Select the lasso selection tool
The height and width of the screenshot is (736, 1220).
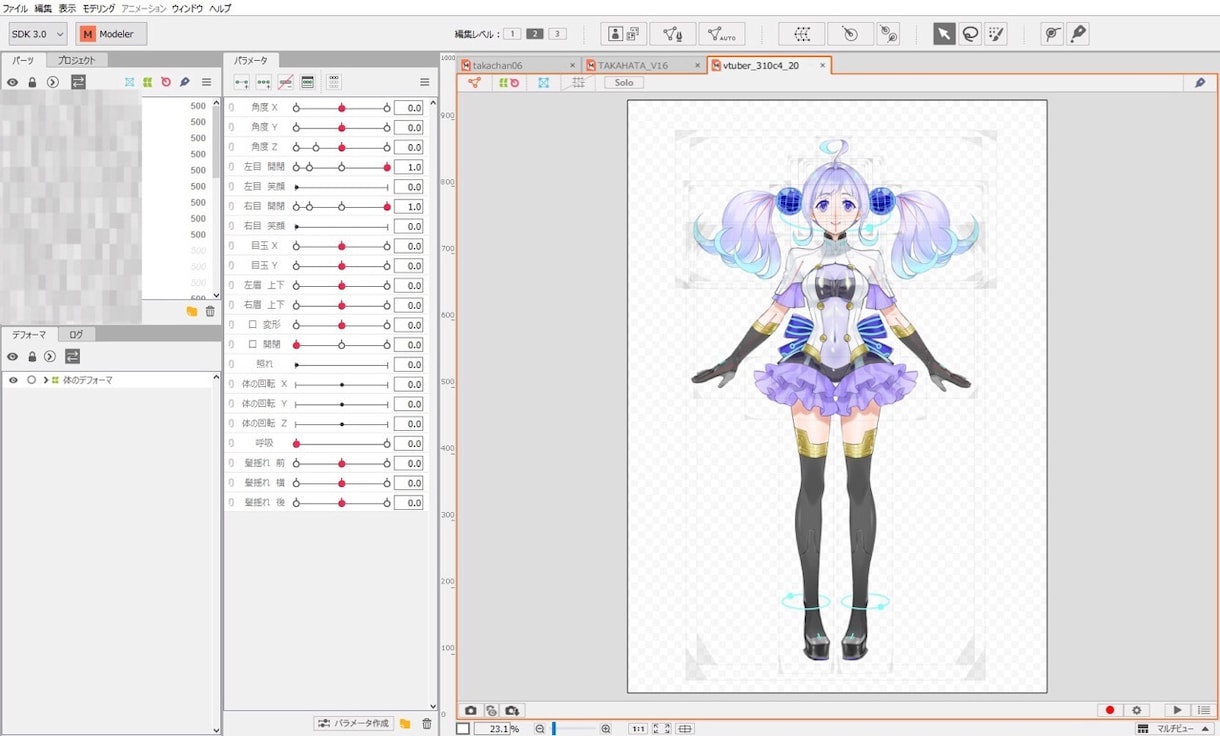[969, 34]
